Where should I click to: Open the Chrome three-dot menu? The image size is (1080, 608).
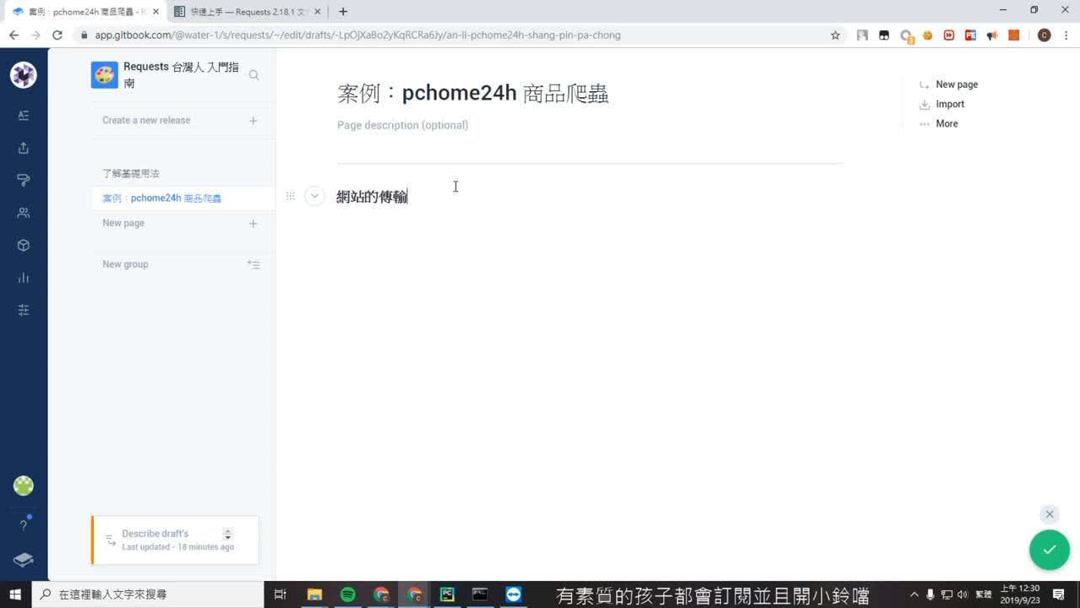tap(1068, 35)
